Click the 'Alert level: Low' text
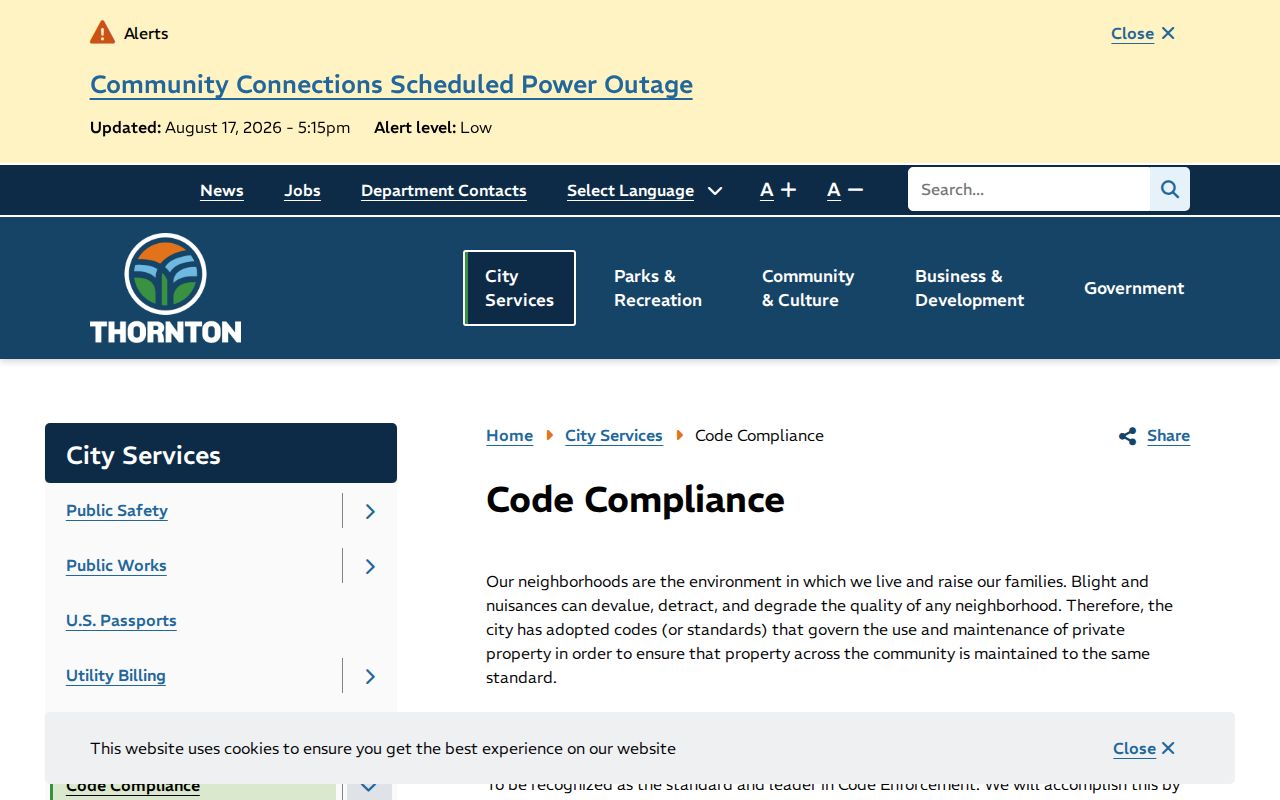This screenshot has width=1280, height=800. tap(433, 127)
